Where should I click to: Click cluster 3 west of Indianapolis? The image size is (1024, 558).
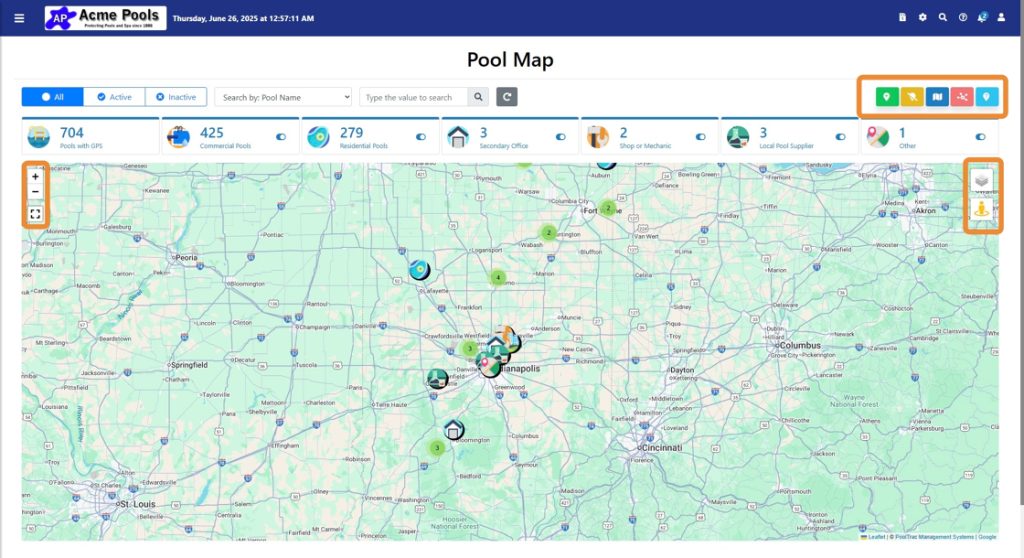pyautogui.click(x=470, y=348)
